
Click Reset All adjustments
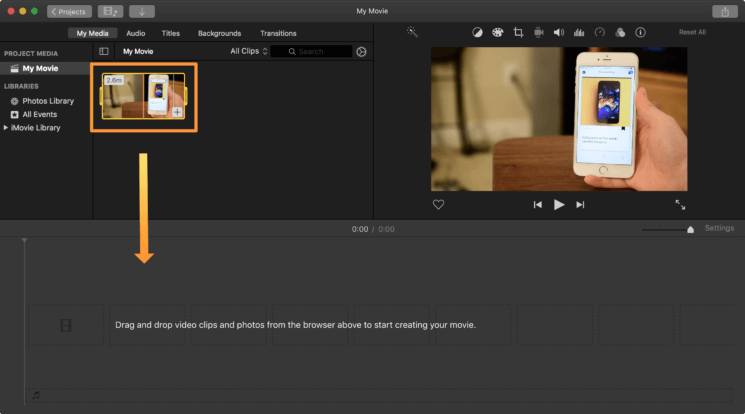pyautogui.click(x=692, y=32)
